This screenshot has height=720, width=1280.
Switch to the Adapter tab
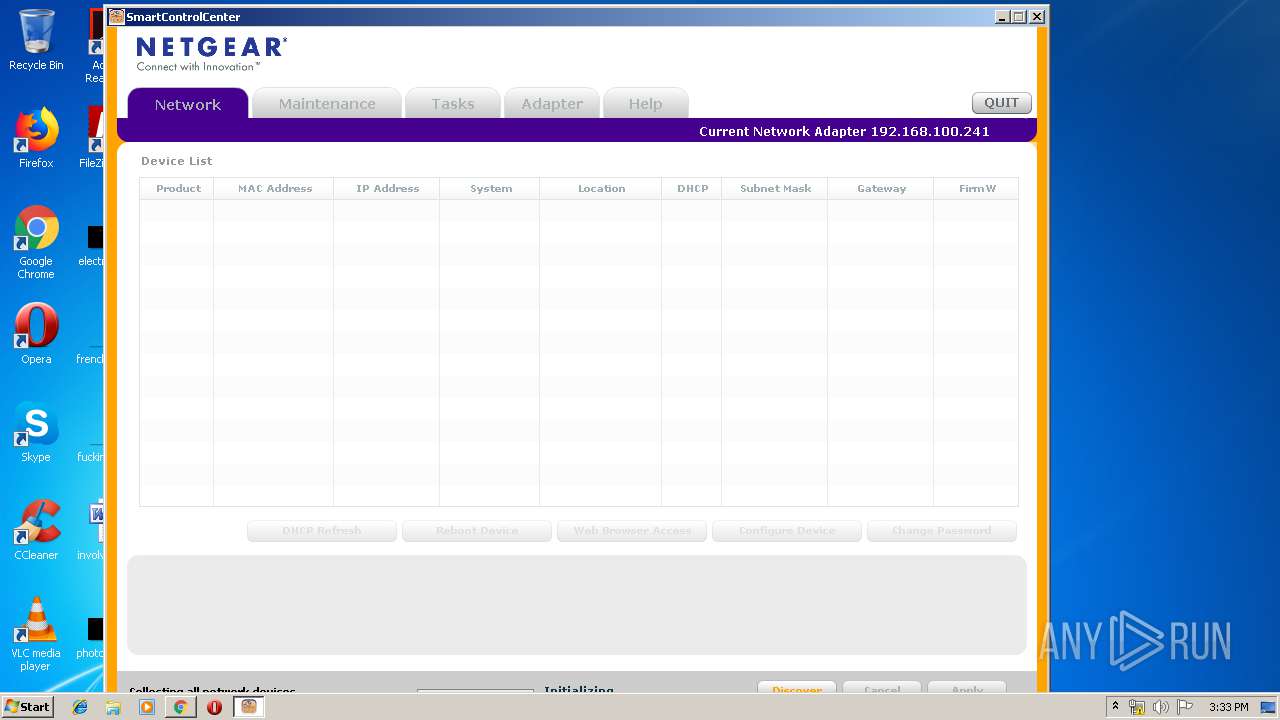(552, 104)
